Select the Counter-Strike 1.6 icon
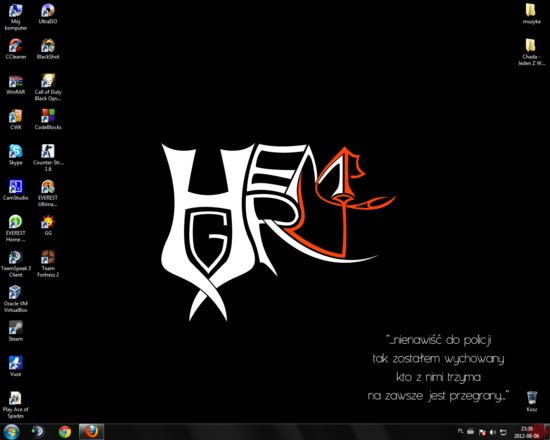This screenshot has width=550, height=440. click(x=48, y=158)
